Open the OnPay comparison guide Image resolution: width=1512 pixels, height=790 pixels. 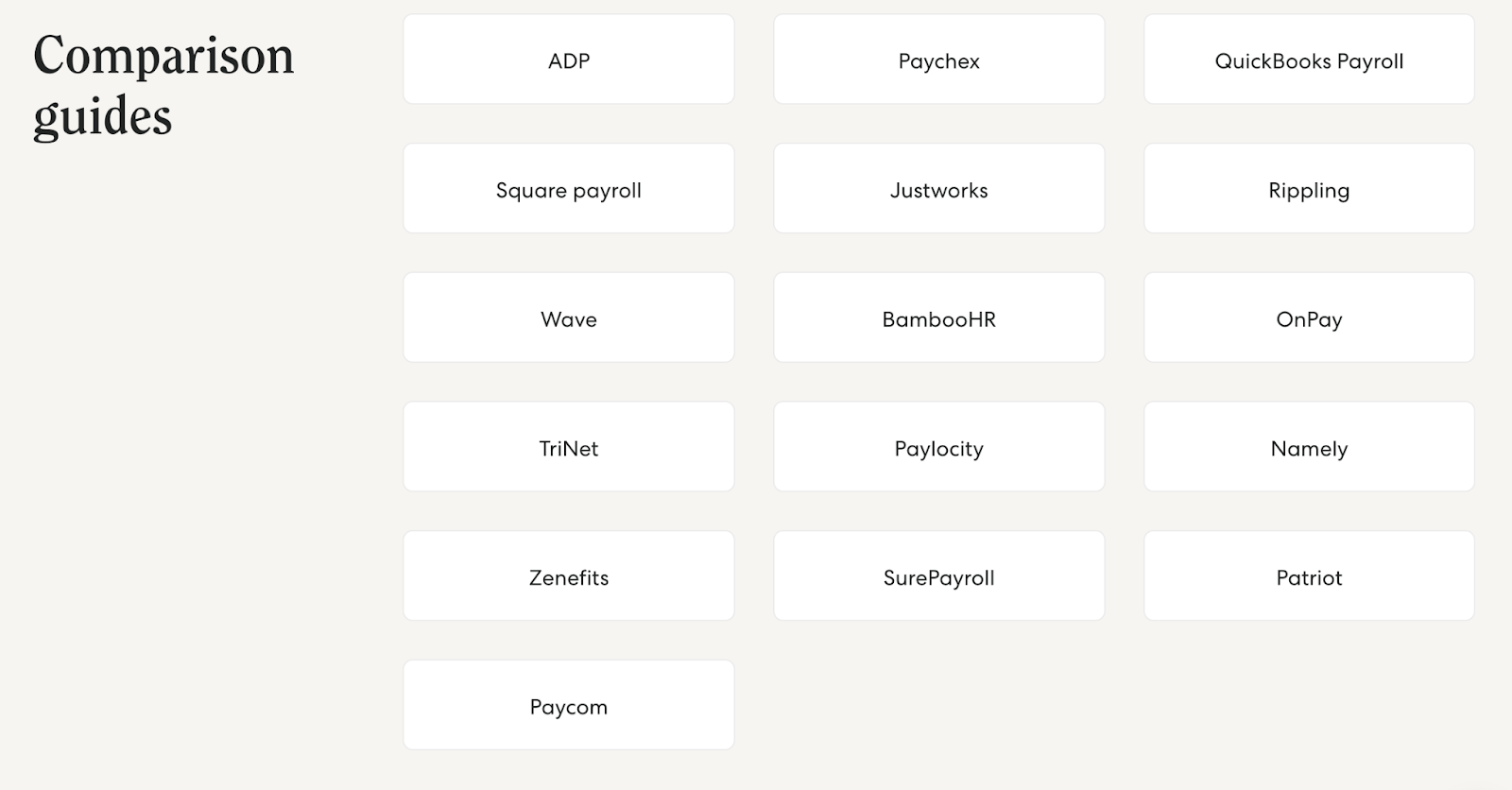pyautogui.click(x=1309, y=317)
